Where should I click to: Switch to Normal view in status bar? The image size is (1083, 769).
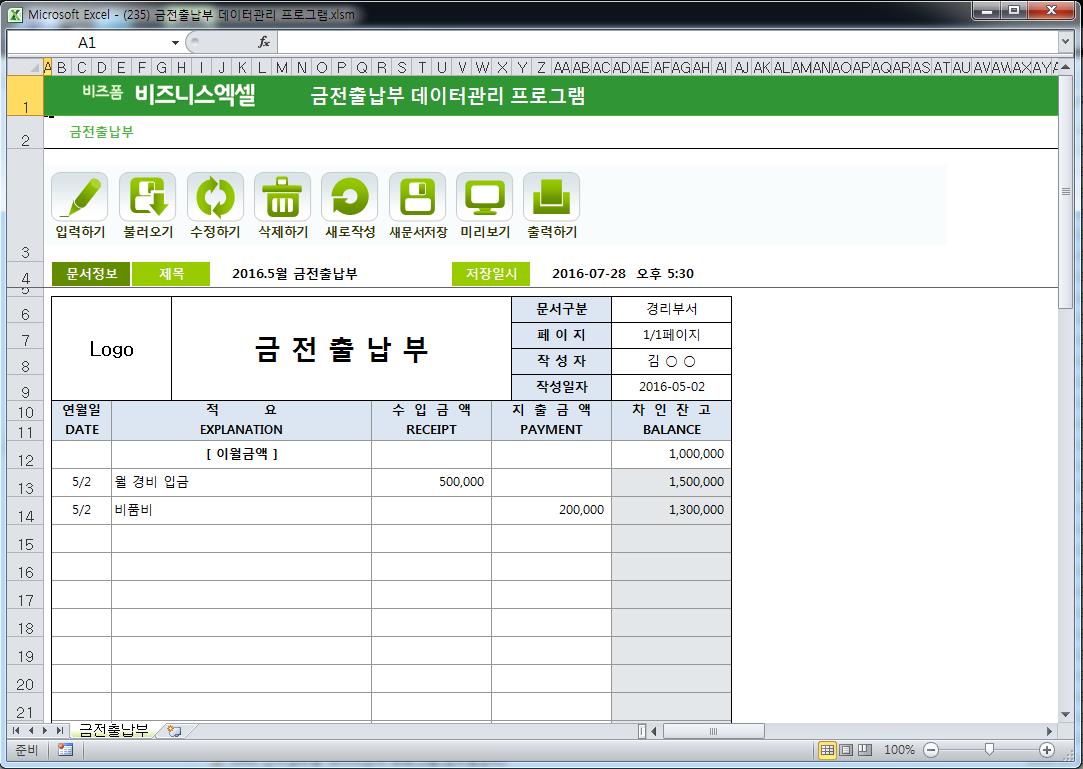click(x=827, y=750)
